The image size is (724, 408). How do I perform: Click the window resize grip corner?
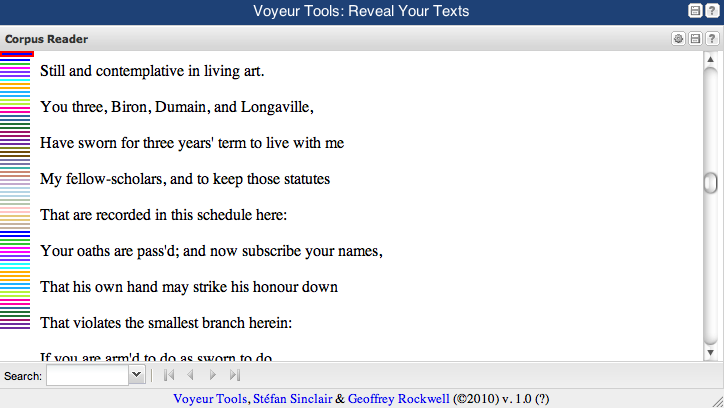(x=718, y=402)
